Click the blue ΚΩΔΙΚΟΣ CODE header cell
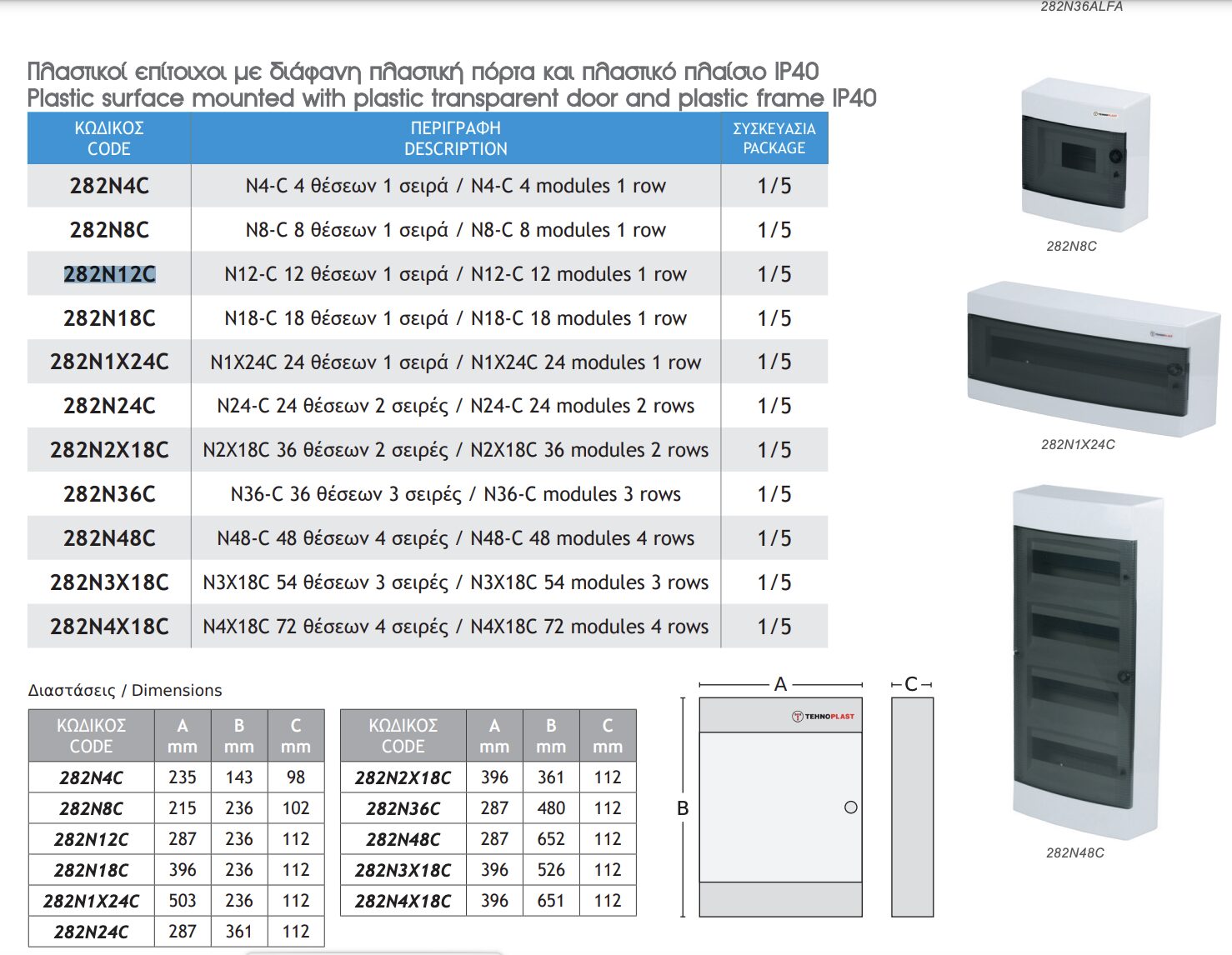Viewport: 1232px width, 955px height. (x=109, y=138)
